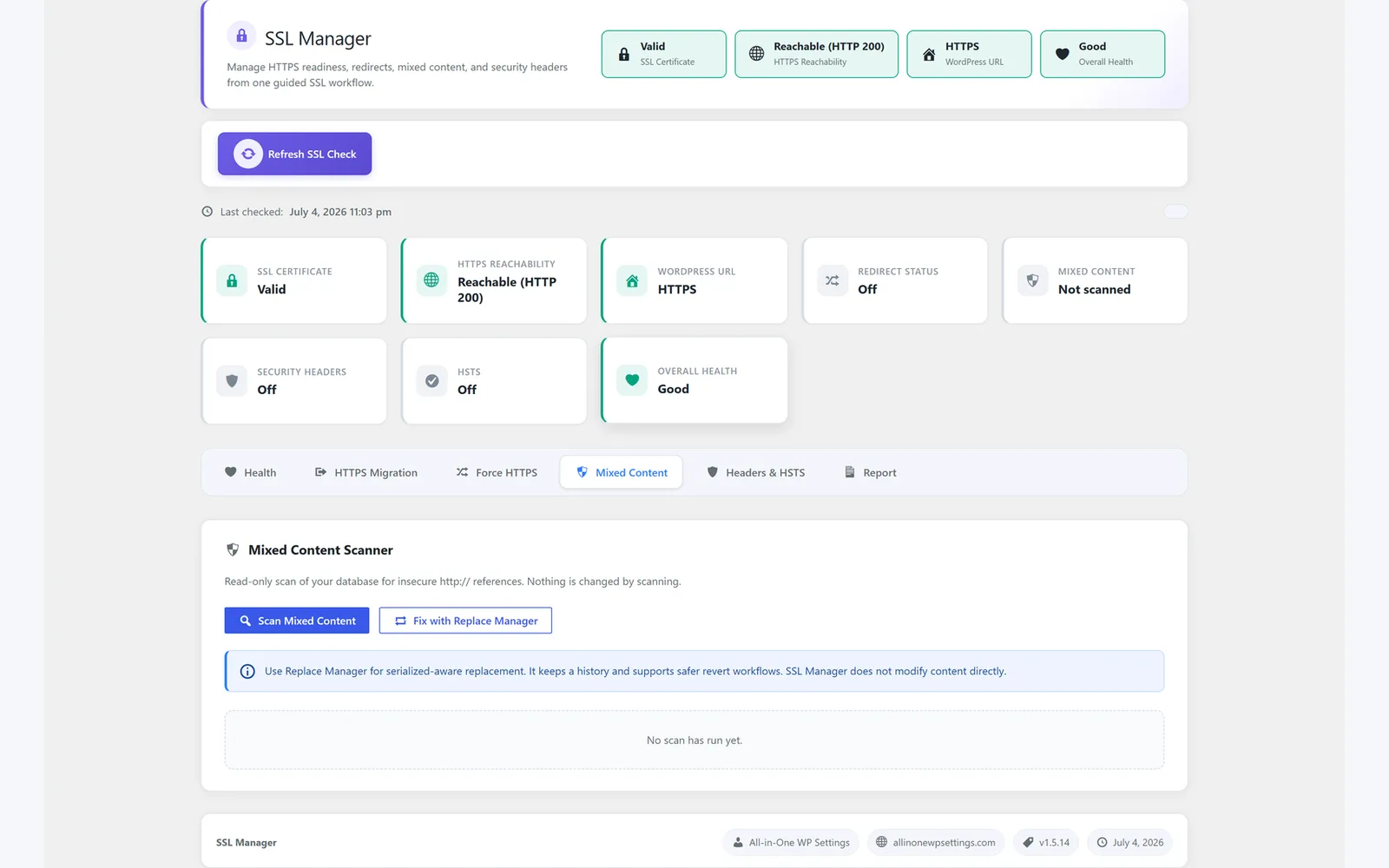Click the shield icon on Security Headers card
Viewport: 1389px width, 868px height.
tap(232, 380)
